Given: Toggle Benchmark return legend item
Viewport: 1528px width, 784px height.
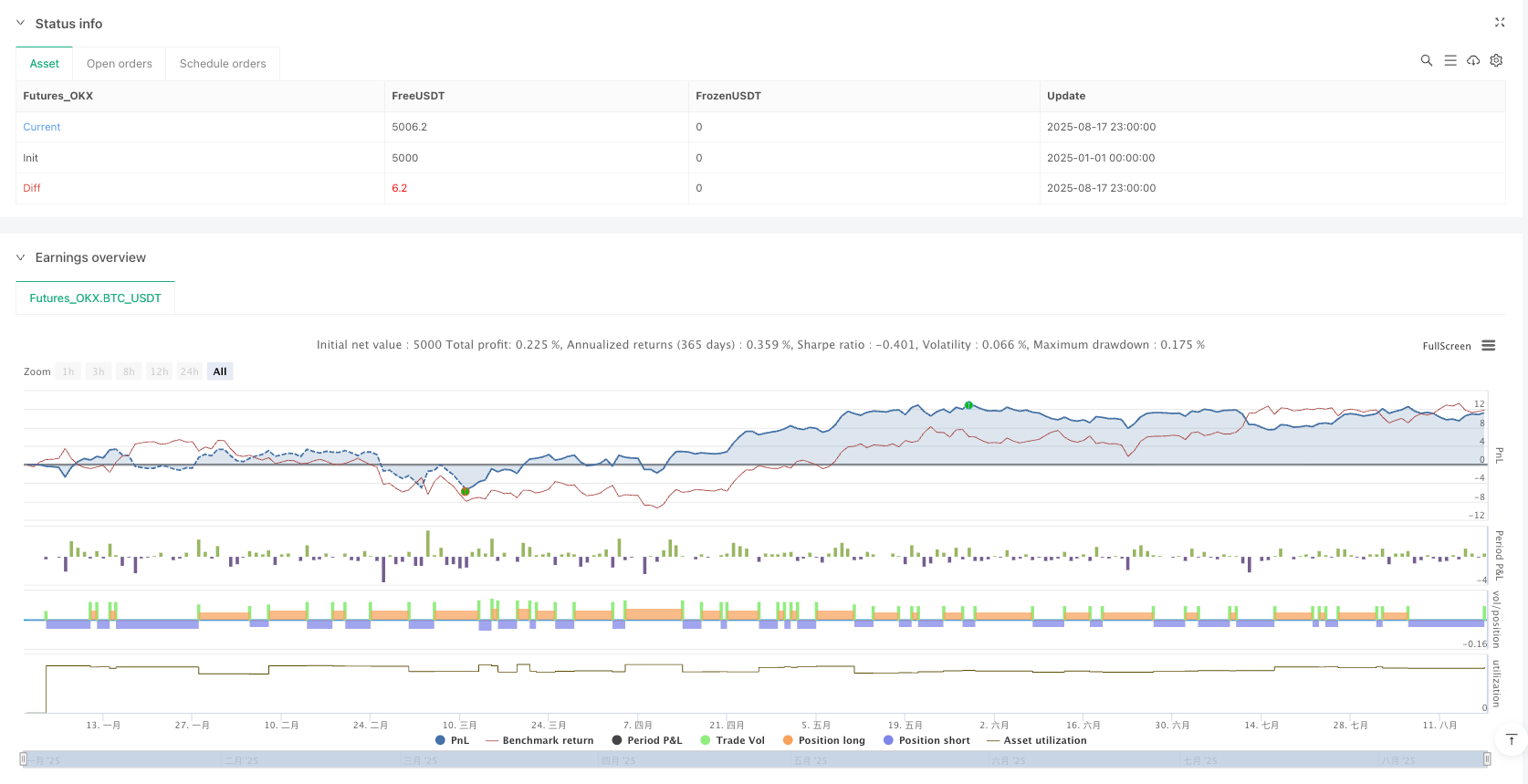Looking at the screenshot, I should click(539, 740).
